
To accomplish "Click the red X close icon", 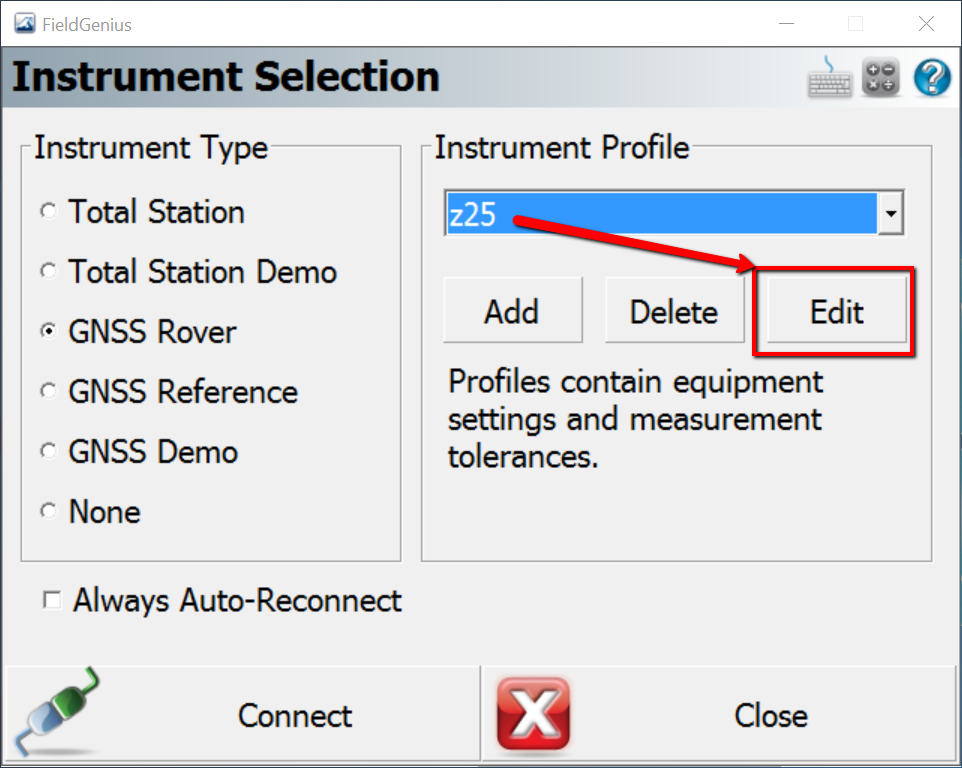I will coord(533,714).
